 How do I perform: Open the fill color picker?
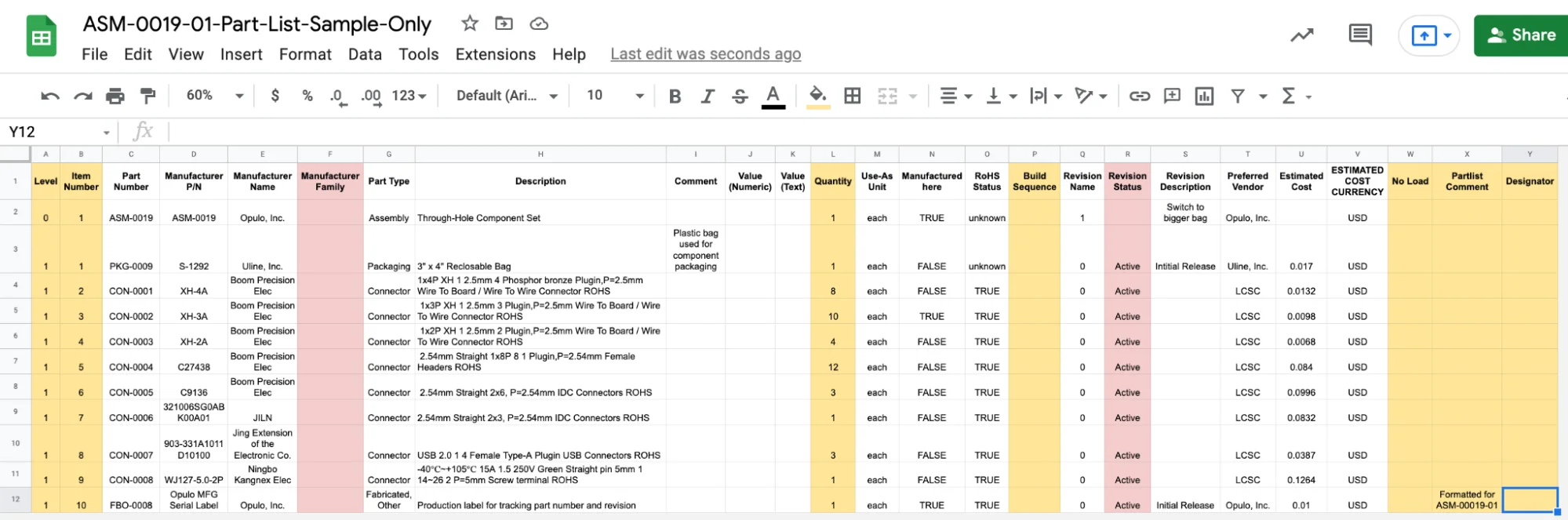click(817, 96)
